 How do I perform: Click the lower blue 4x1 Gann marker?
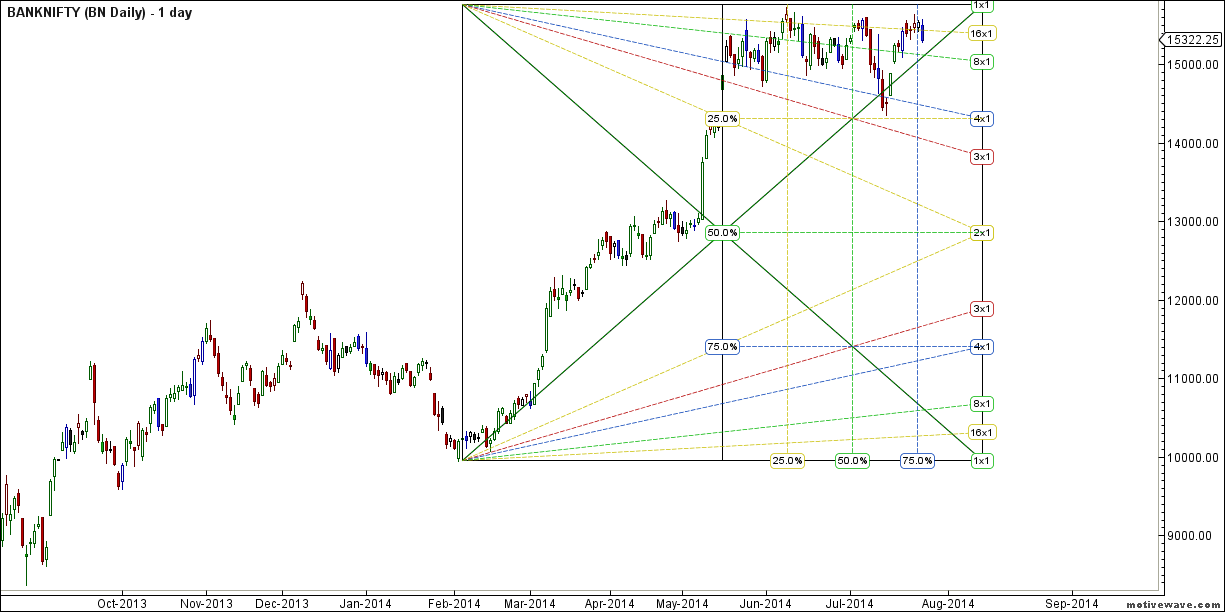981,347
